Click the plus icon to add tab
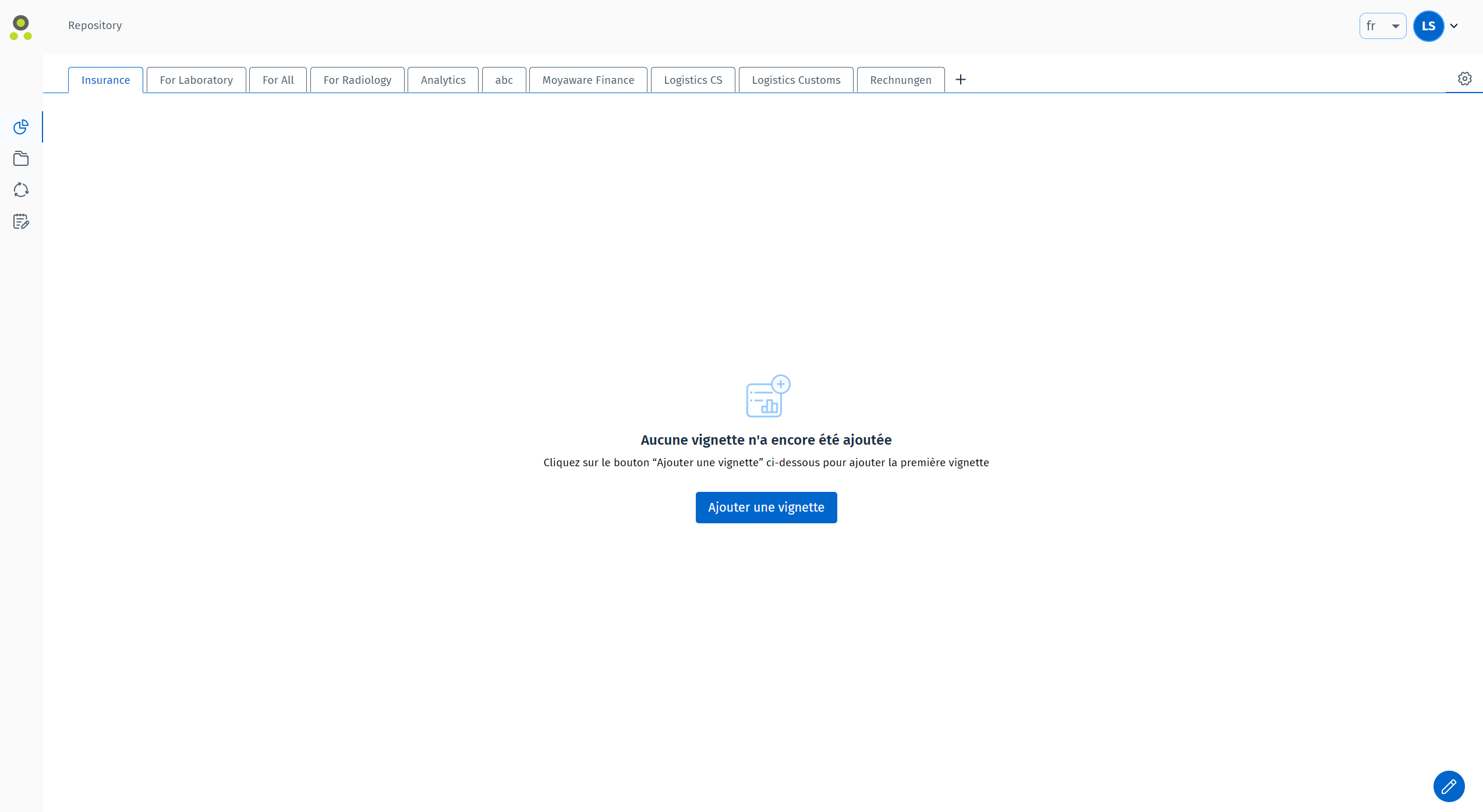This screenshot has height=812, width=1483. click(x=961, y=80)
